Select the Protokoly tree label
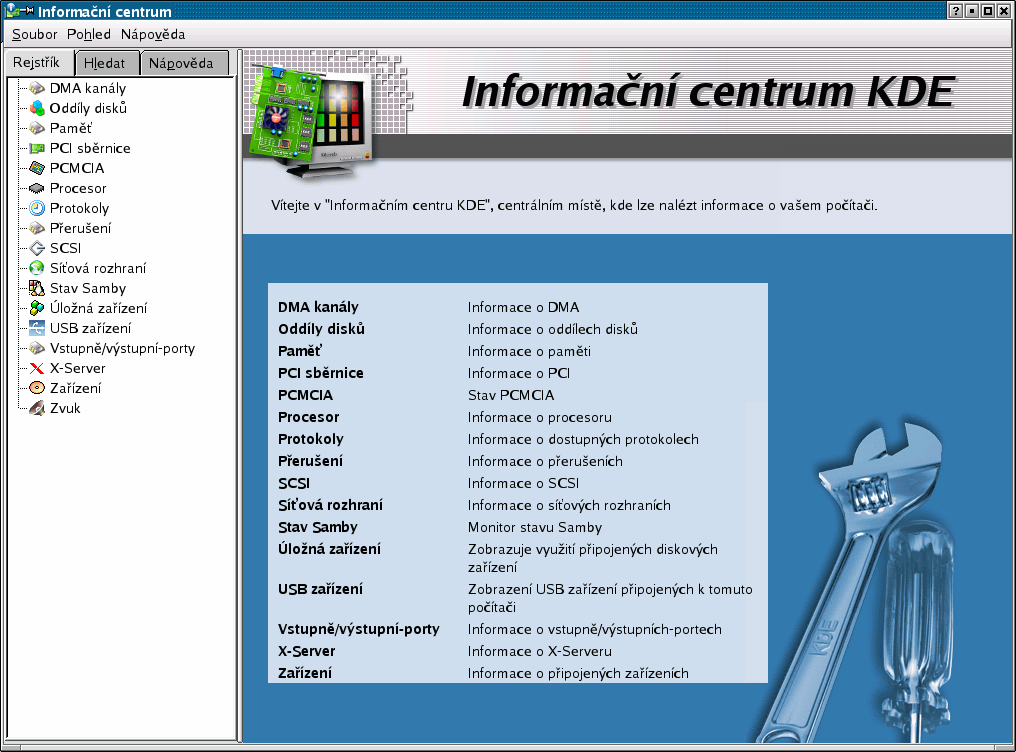The height and width of the screenshot is (752, 1016). (x=80, y=208)
